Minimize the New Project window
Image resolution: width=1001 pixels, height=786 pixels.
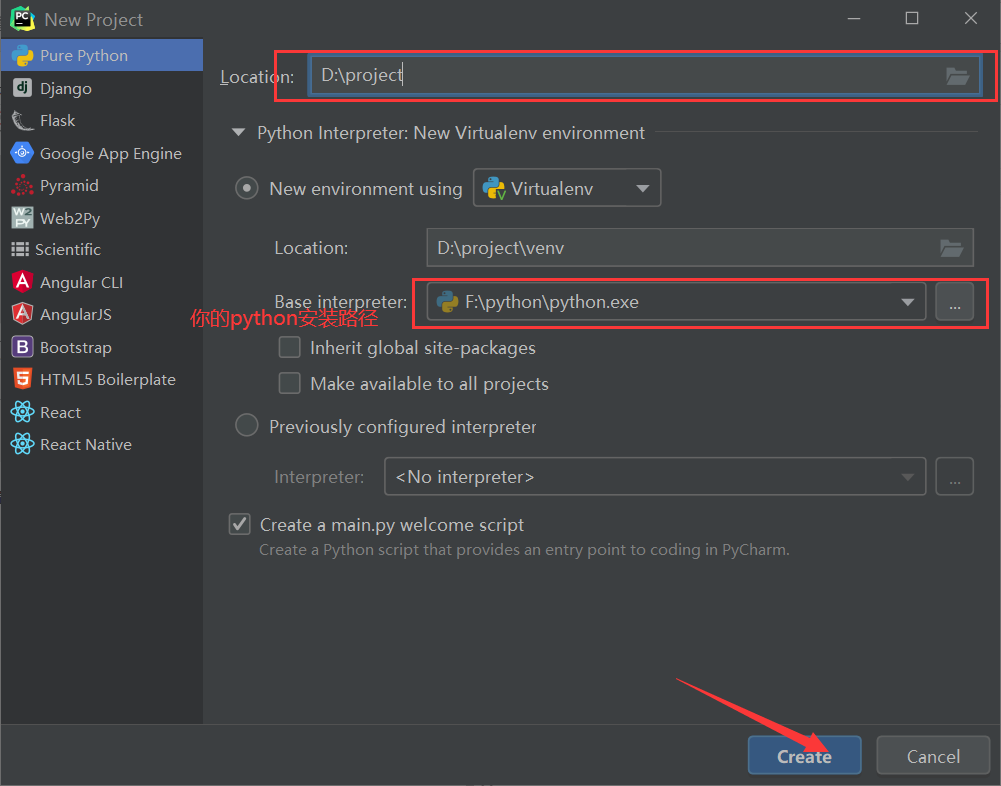pyautogui.click(x=854, y=19)
